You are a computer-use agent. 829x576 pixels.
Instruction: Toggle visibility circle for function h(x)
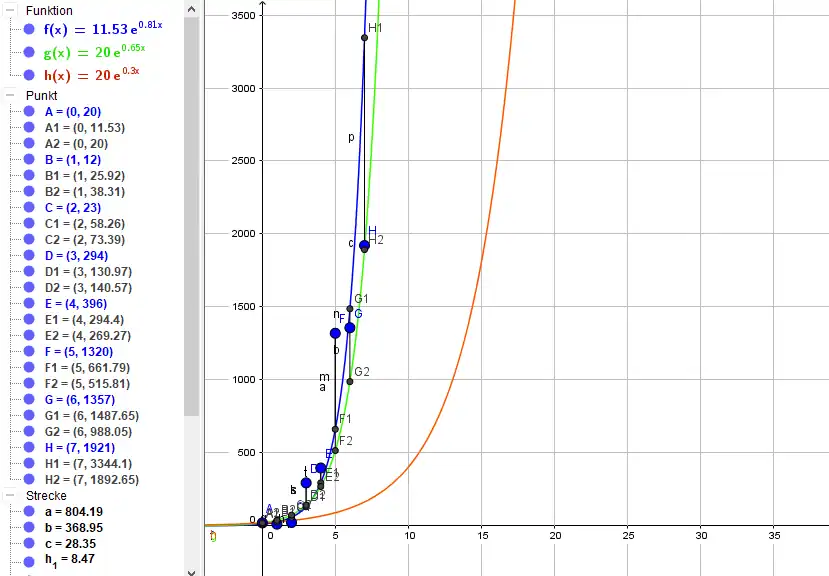[x=30, y=75]
